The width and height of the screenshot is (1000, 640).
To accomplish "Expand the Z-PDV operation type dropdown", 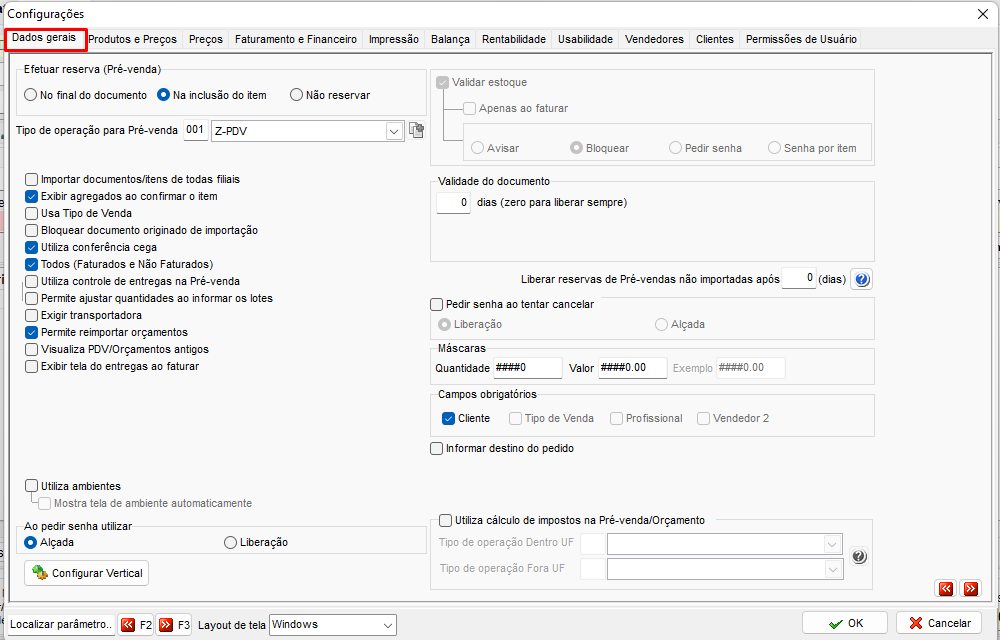I will (394, 132).
